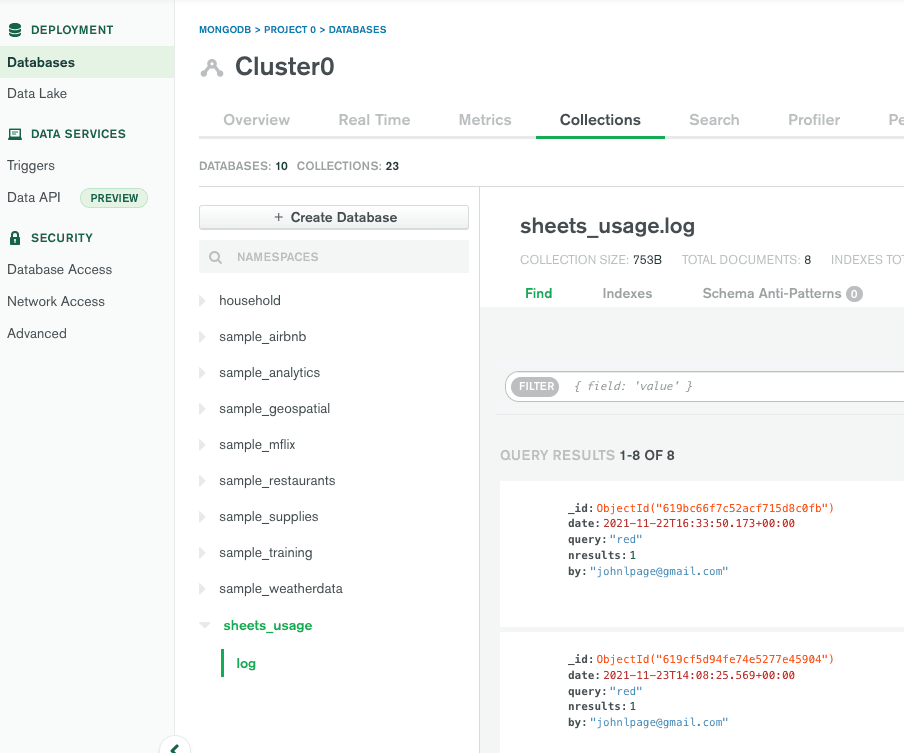Open Data Lake in the sidebar

pos(37,94)
